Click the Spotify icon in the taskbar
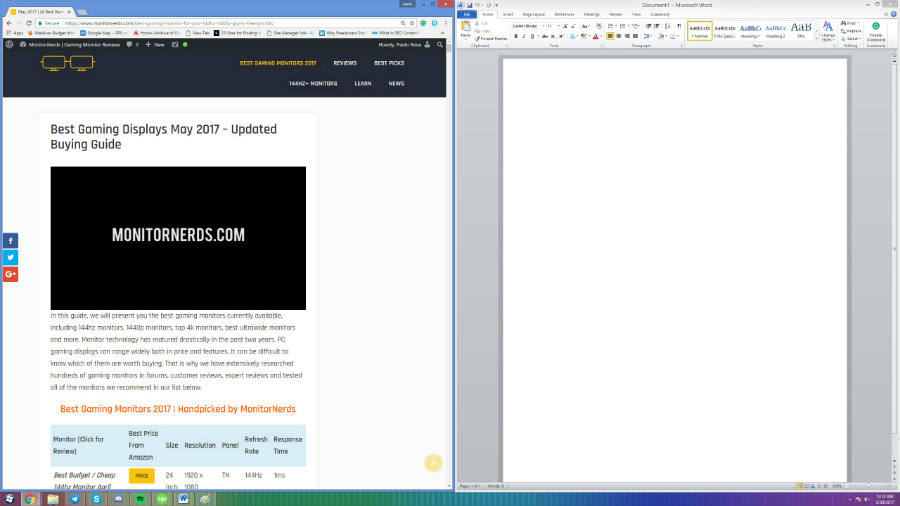This screenshot has height=506, width=900. (x=140, y=499)
